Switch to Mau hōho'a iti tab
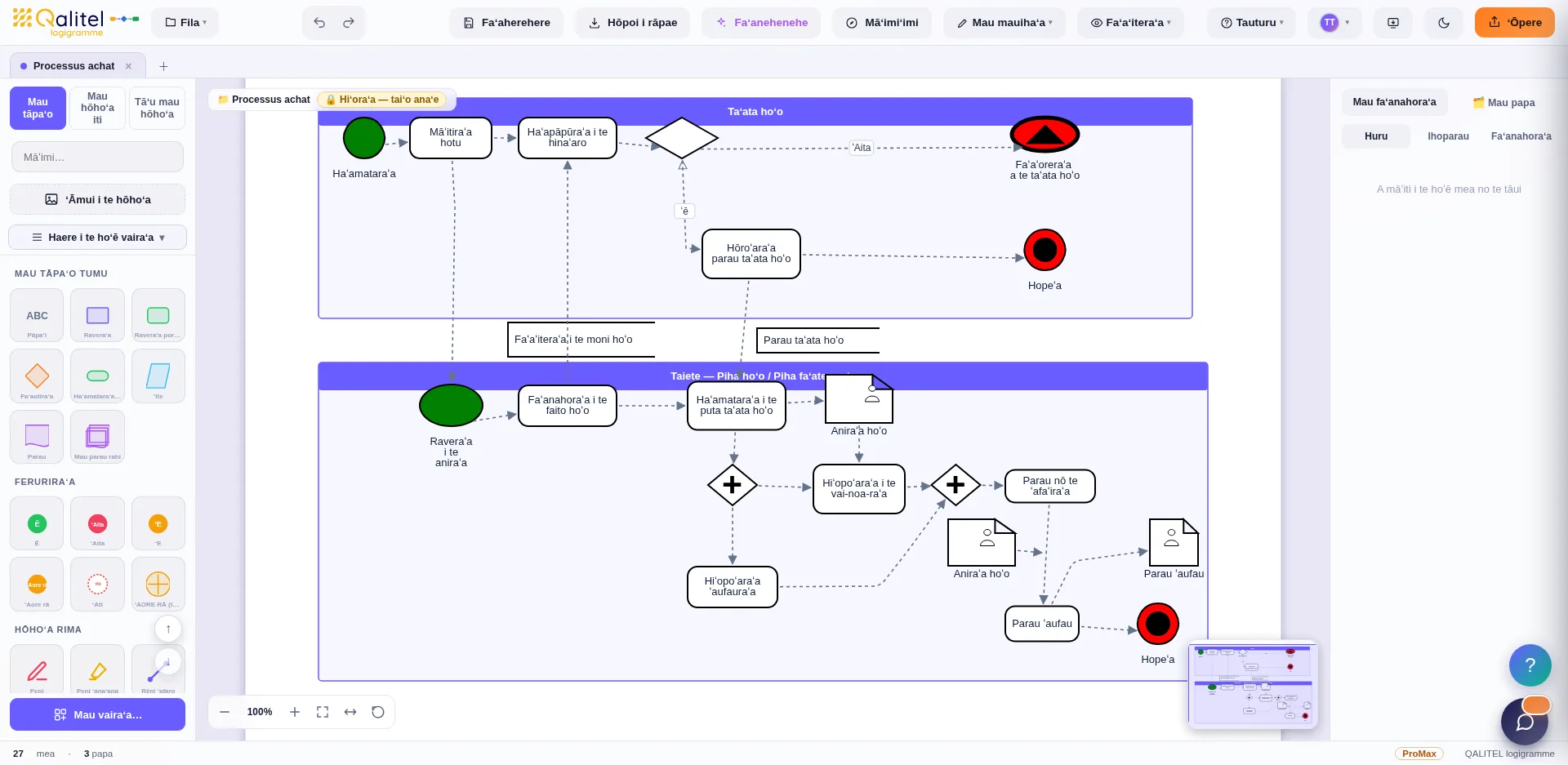Screen dimensions: 1568x765 tap(97, 108)
